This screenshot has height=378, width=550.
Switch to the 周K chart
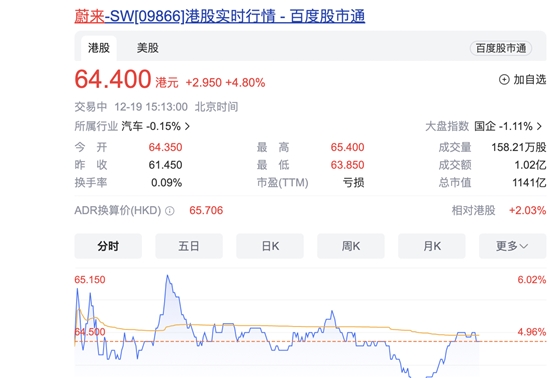pos(351,246)
